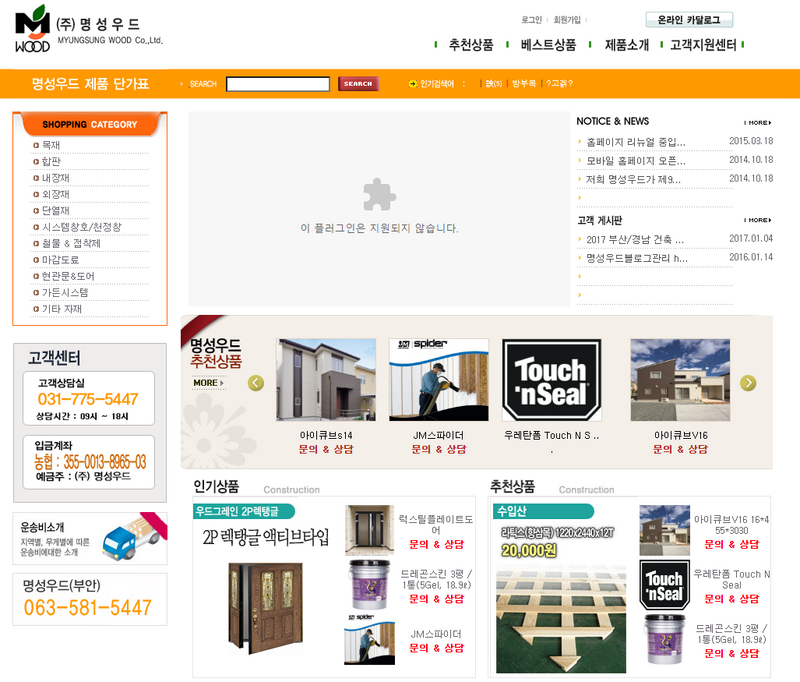800x682 pixels.
Task: Open the 라틱스 lattice product image
Action: tap(561, 619)
